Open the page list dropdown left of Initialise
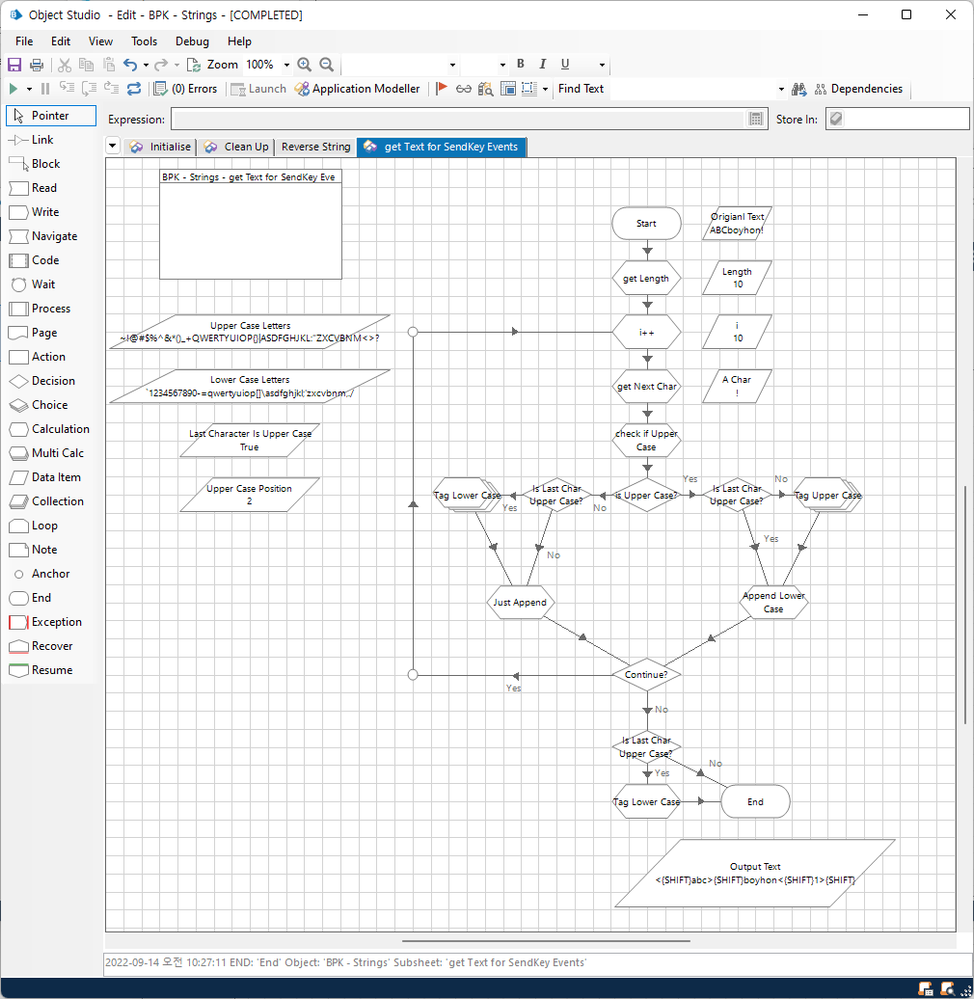The height and width of the screenshot is (999, 974). (112, 146)
